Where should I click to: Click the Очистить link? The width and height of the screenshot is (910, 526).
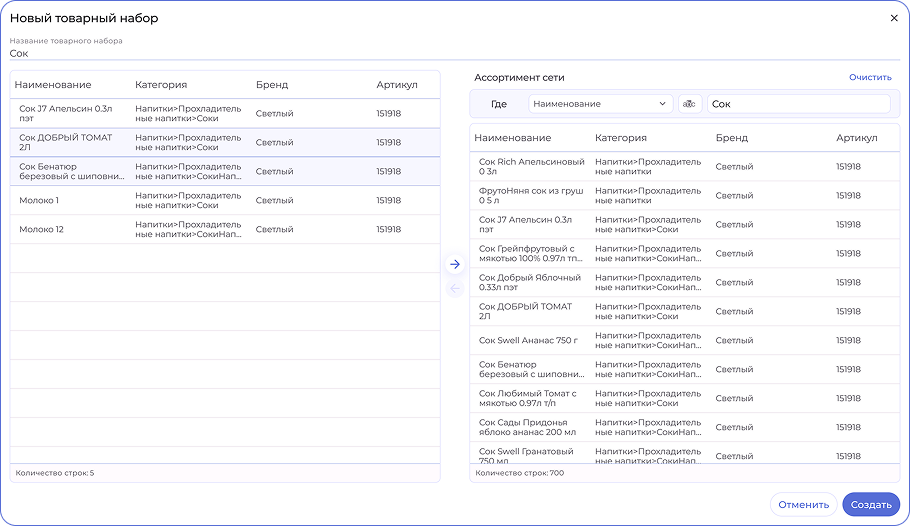click(x=870, y=77)
